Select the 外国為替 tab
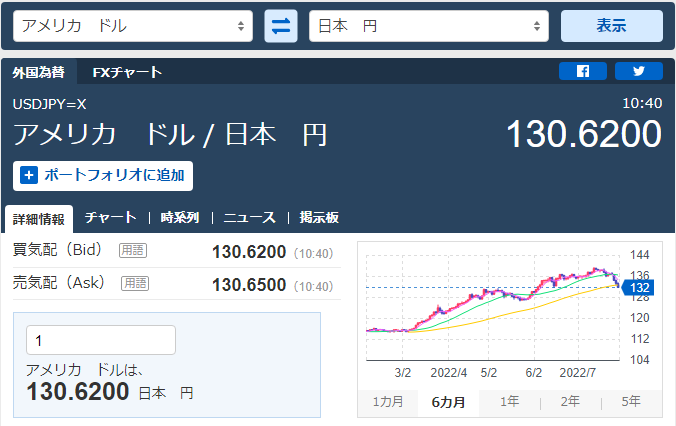The image size is (676, 426). coord(39,72)
